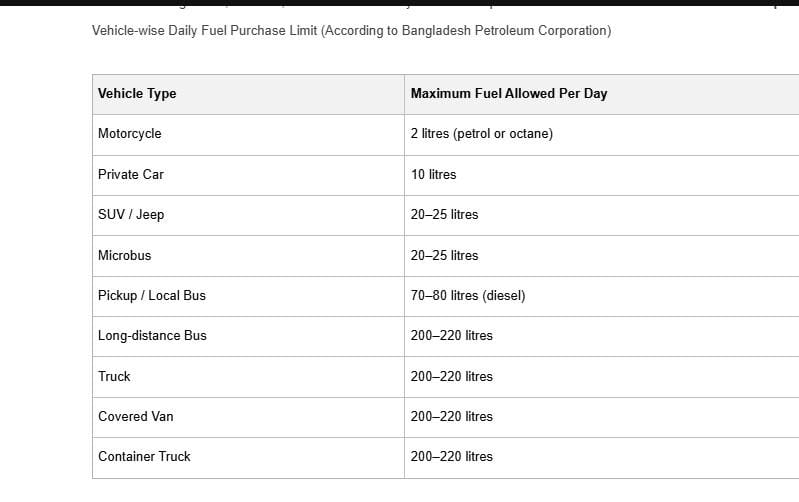The width and height of the screenshot is (799, 502).
Task: Select the Private Car cell
Action: click(x=131, y=174)
